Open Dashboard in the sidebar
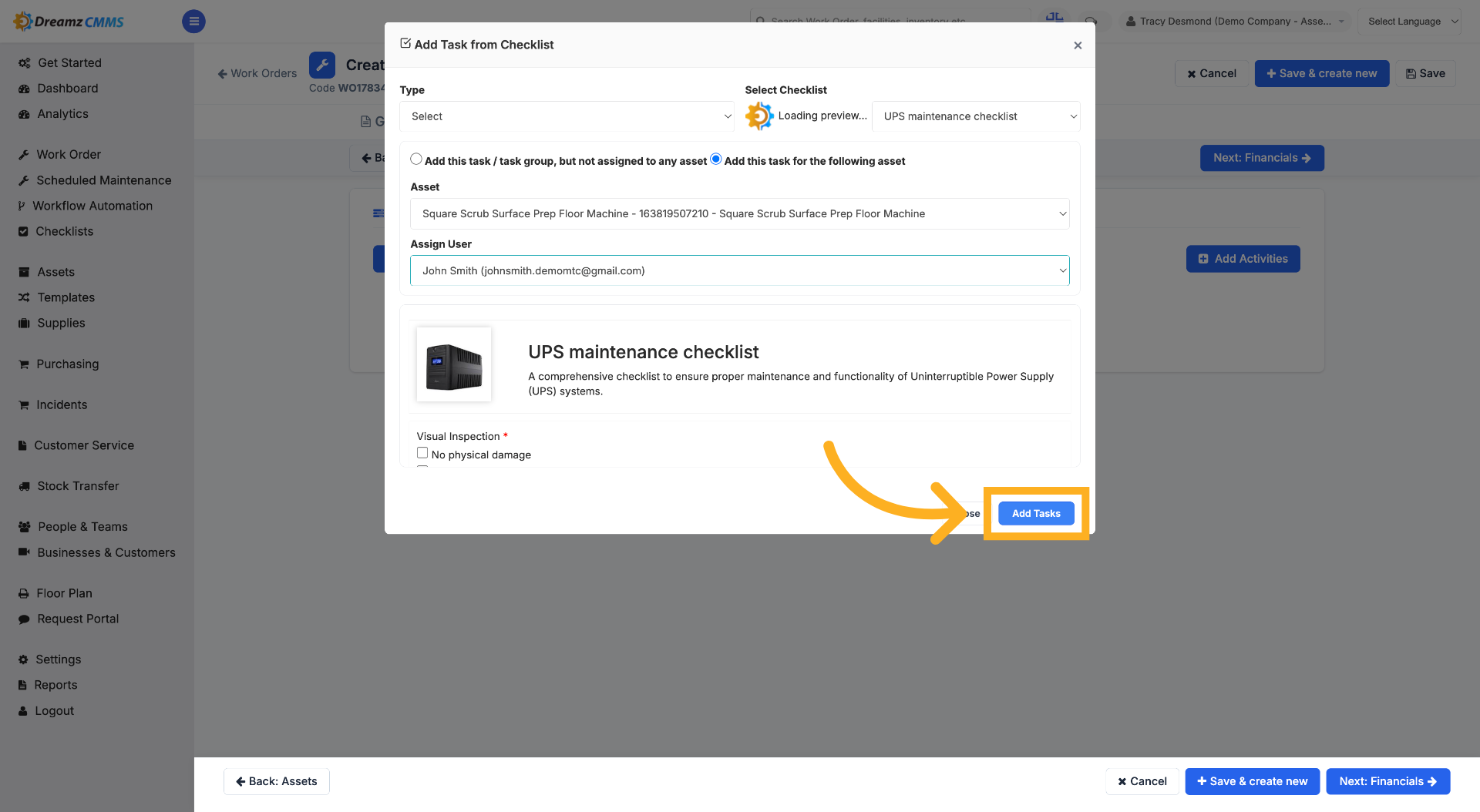This screenshot has width=1480, height=812. pos(68,89)
